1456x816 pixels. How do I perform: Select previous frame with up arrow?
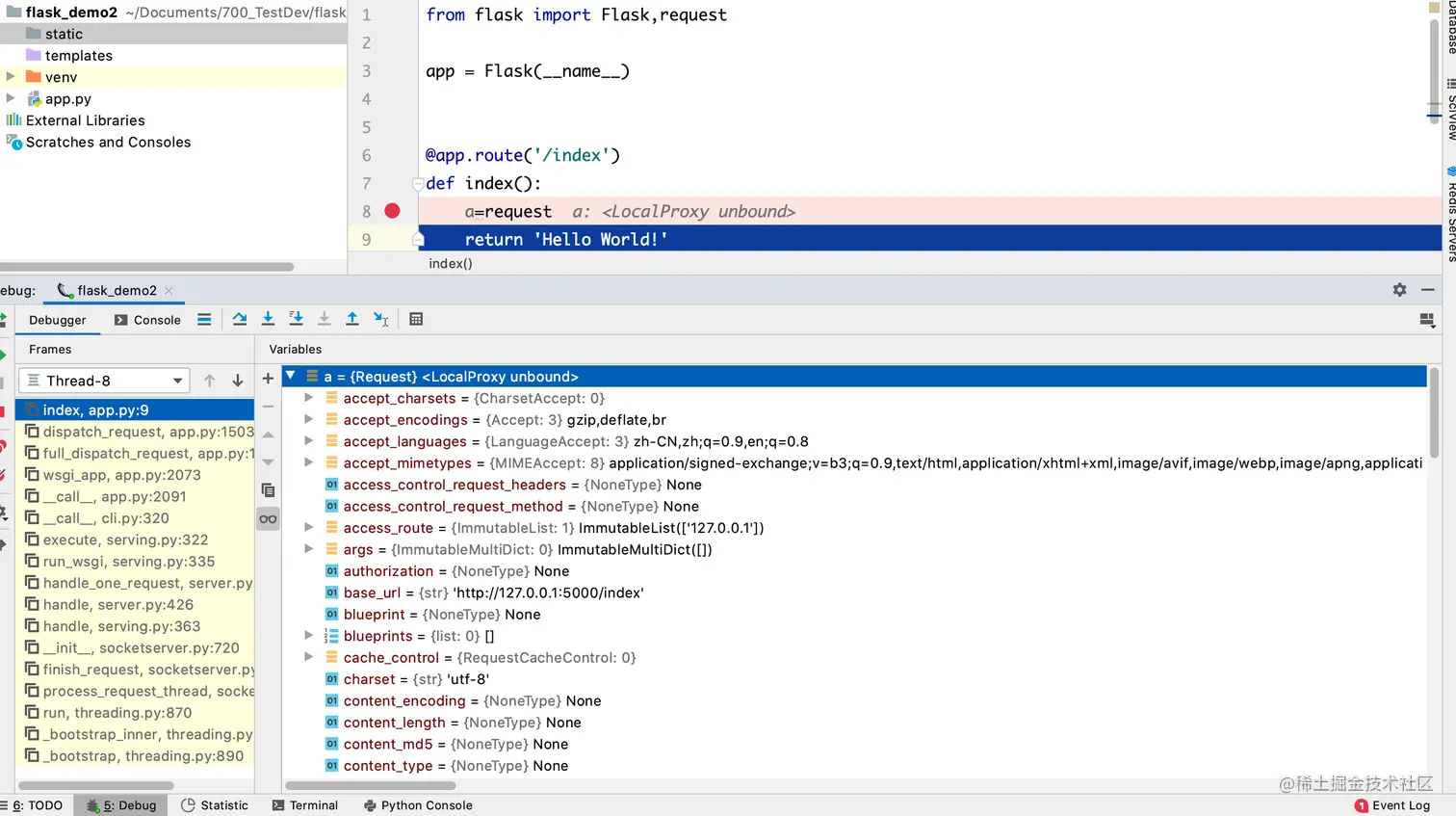[x=209, y=381]
